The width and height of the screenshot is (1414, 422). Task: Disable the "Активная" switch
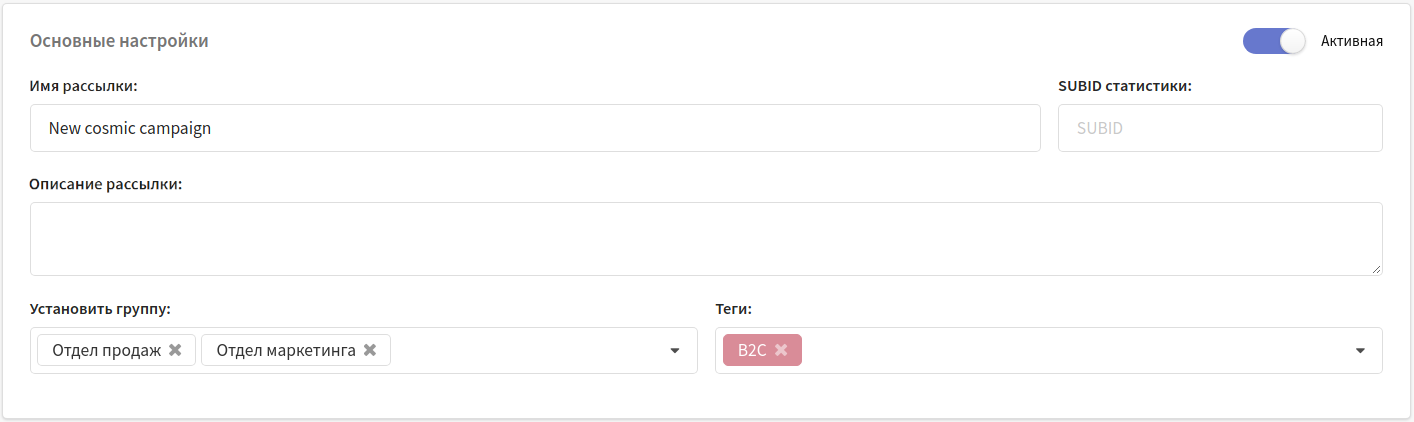(x=1273, y=41)
